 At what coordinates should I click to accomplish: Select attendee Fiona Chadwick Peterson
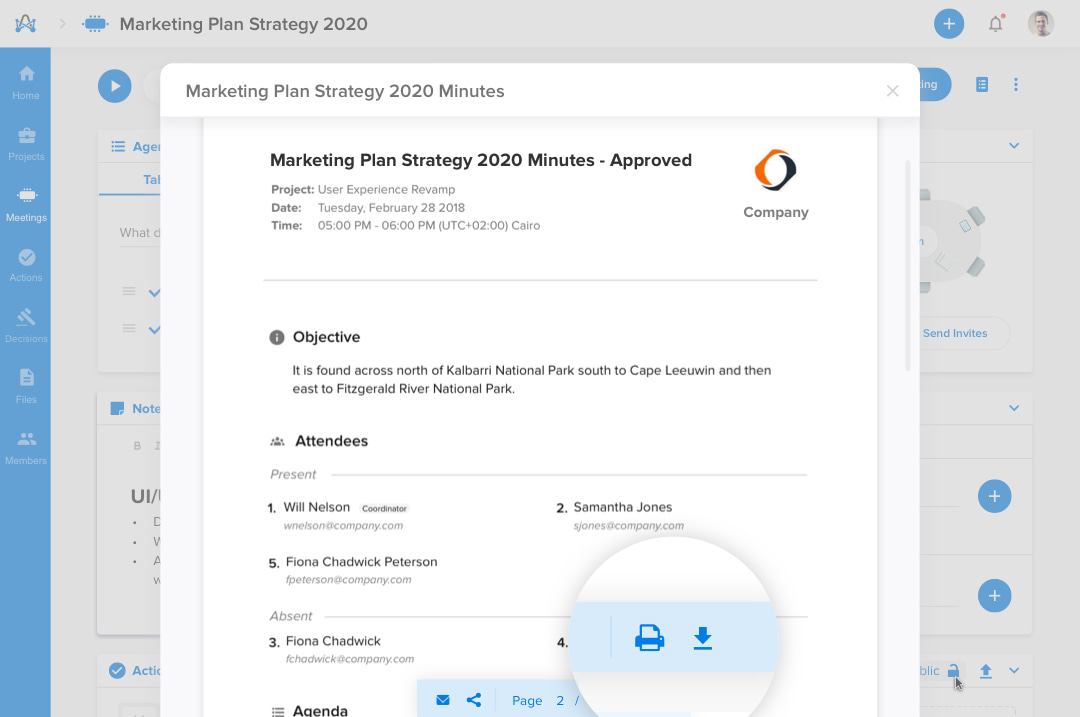point(362,562)
